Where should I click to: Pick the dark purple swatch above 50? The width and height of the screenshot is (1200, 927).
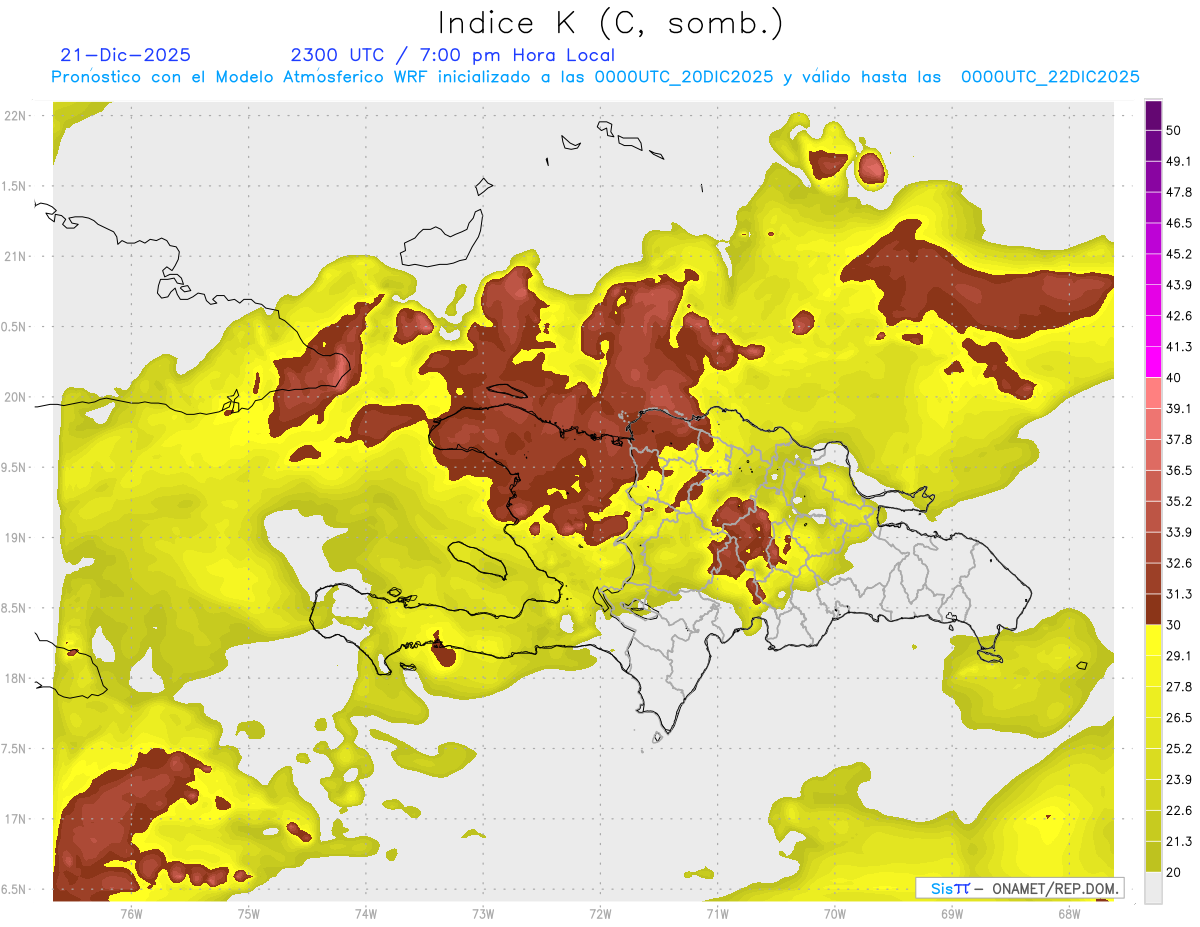(1153, 115)
